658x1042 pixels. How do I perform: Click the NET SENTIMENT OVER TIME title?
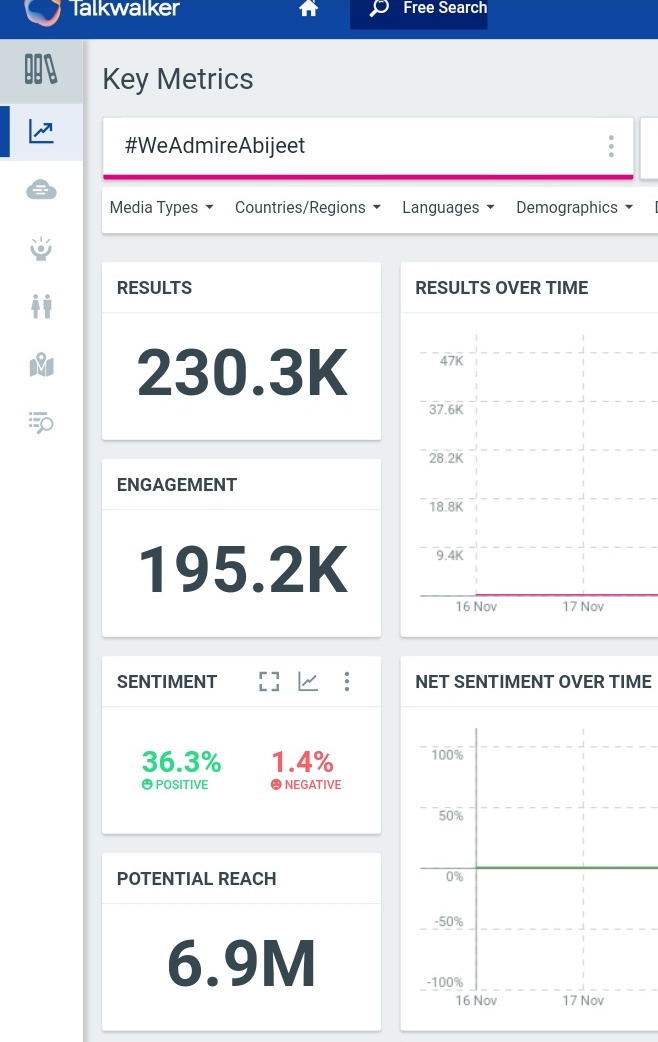point(534,682)
